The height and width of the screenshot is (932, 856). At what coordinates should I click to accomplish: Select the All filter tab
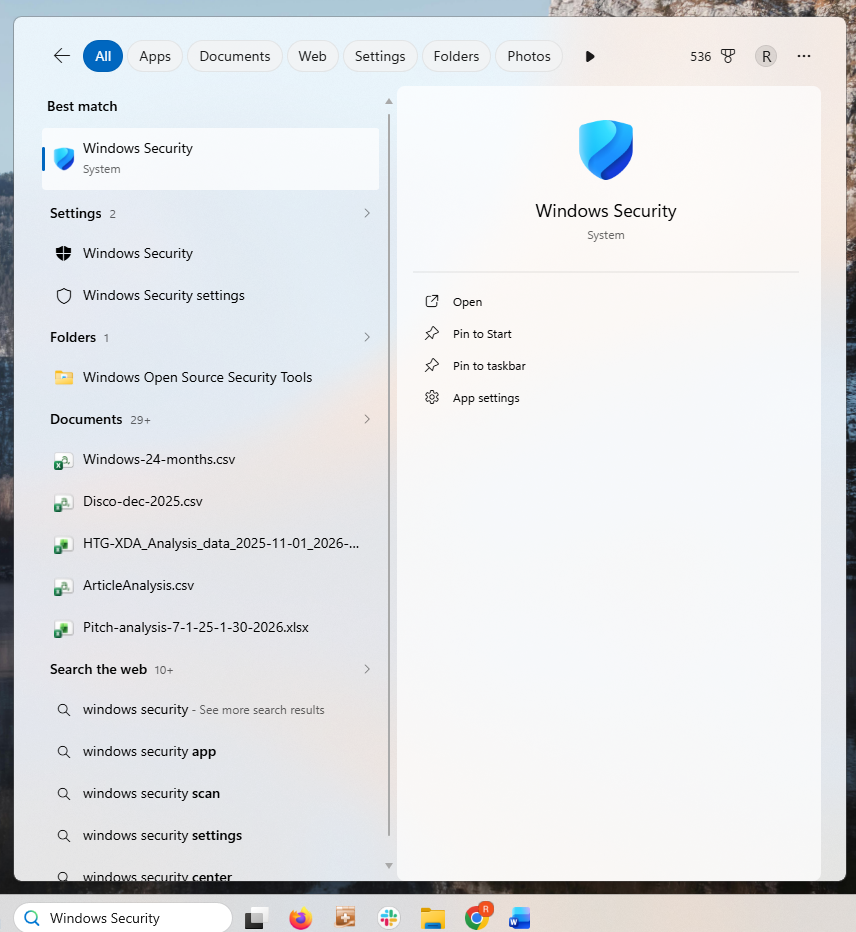point(103,56)
